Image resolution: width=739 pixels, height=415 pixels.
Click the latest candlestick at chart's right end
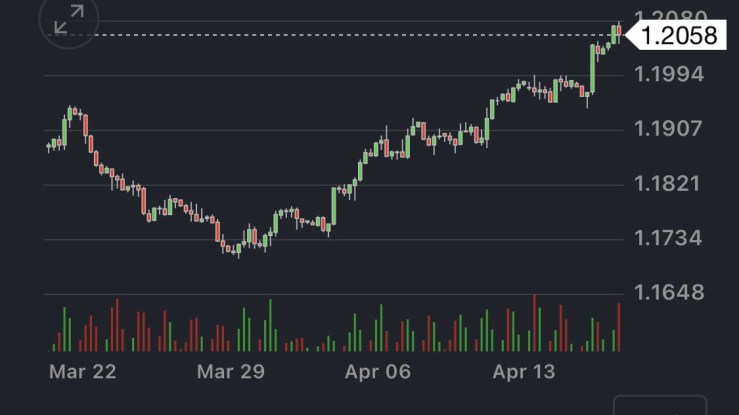(x=620, y=33)
